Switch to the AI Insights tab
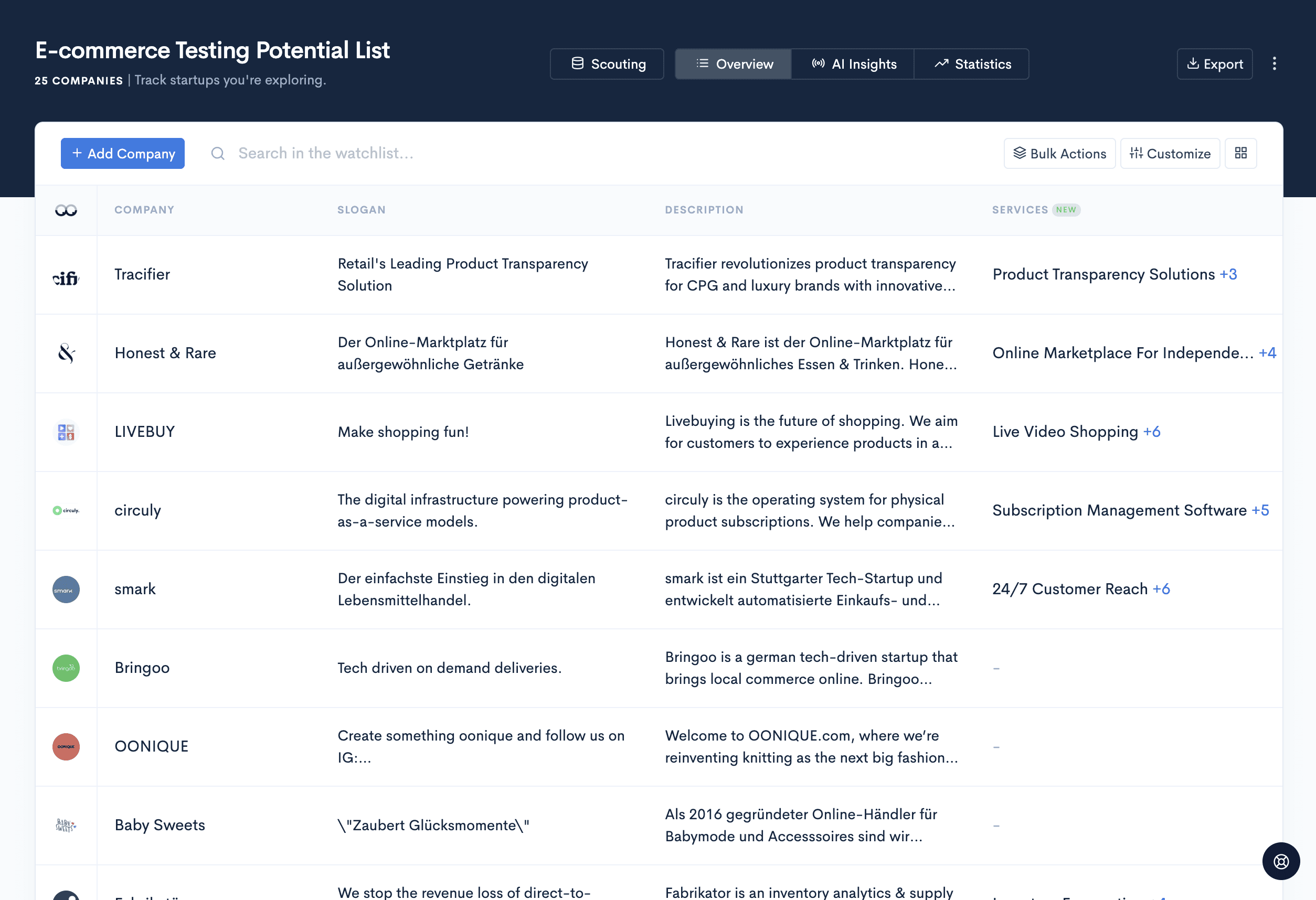 tap(853, 64)
